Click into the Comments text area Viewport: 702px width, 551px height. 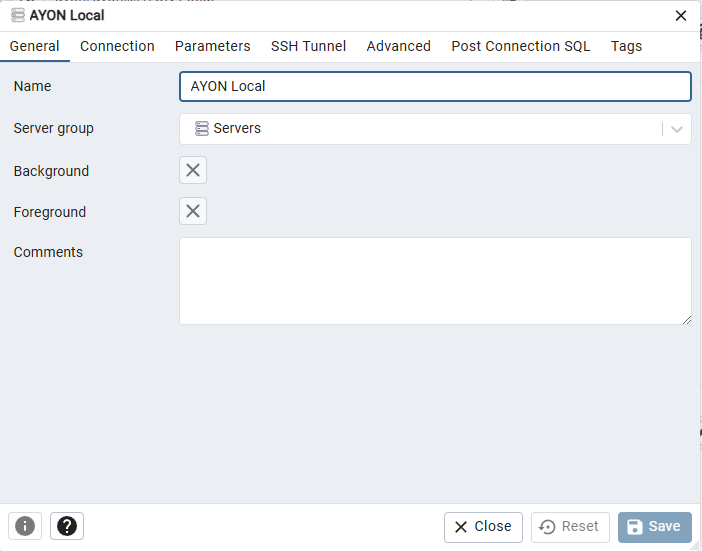coord(435,280)
